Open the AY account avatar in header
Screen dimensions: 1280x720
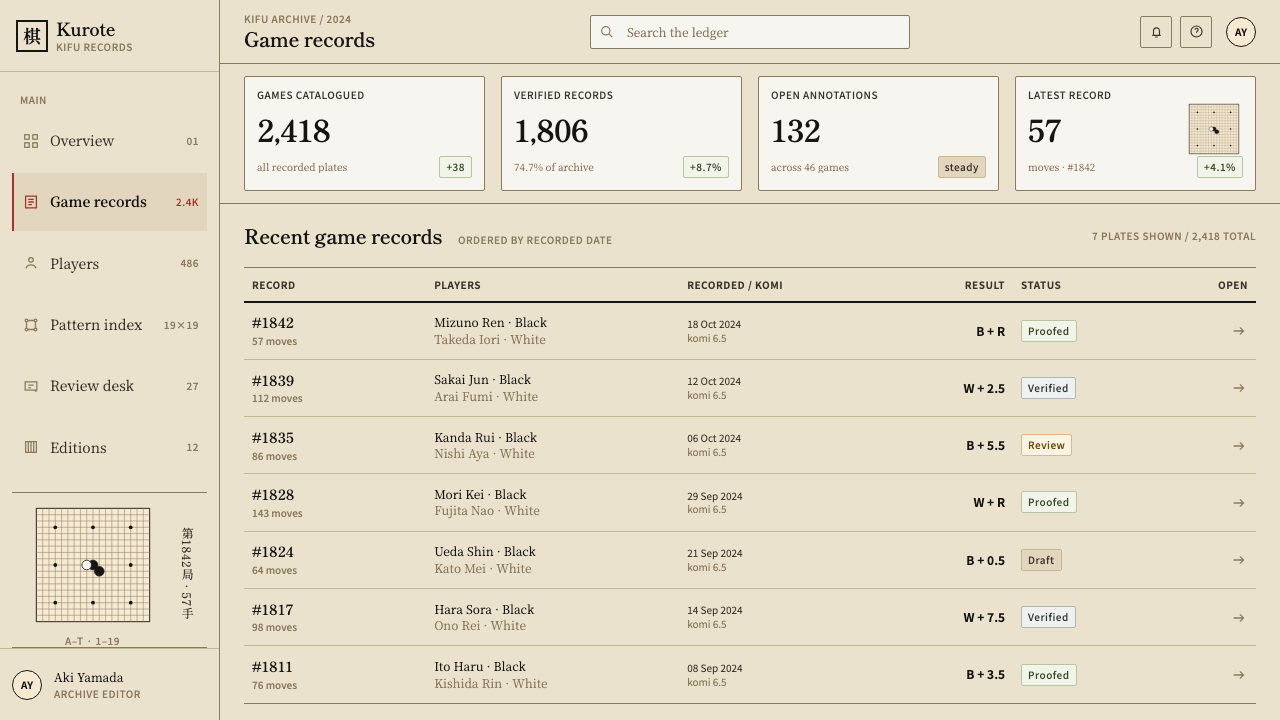pos(1241,32)
